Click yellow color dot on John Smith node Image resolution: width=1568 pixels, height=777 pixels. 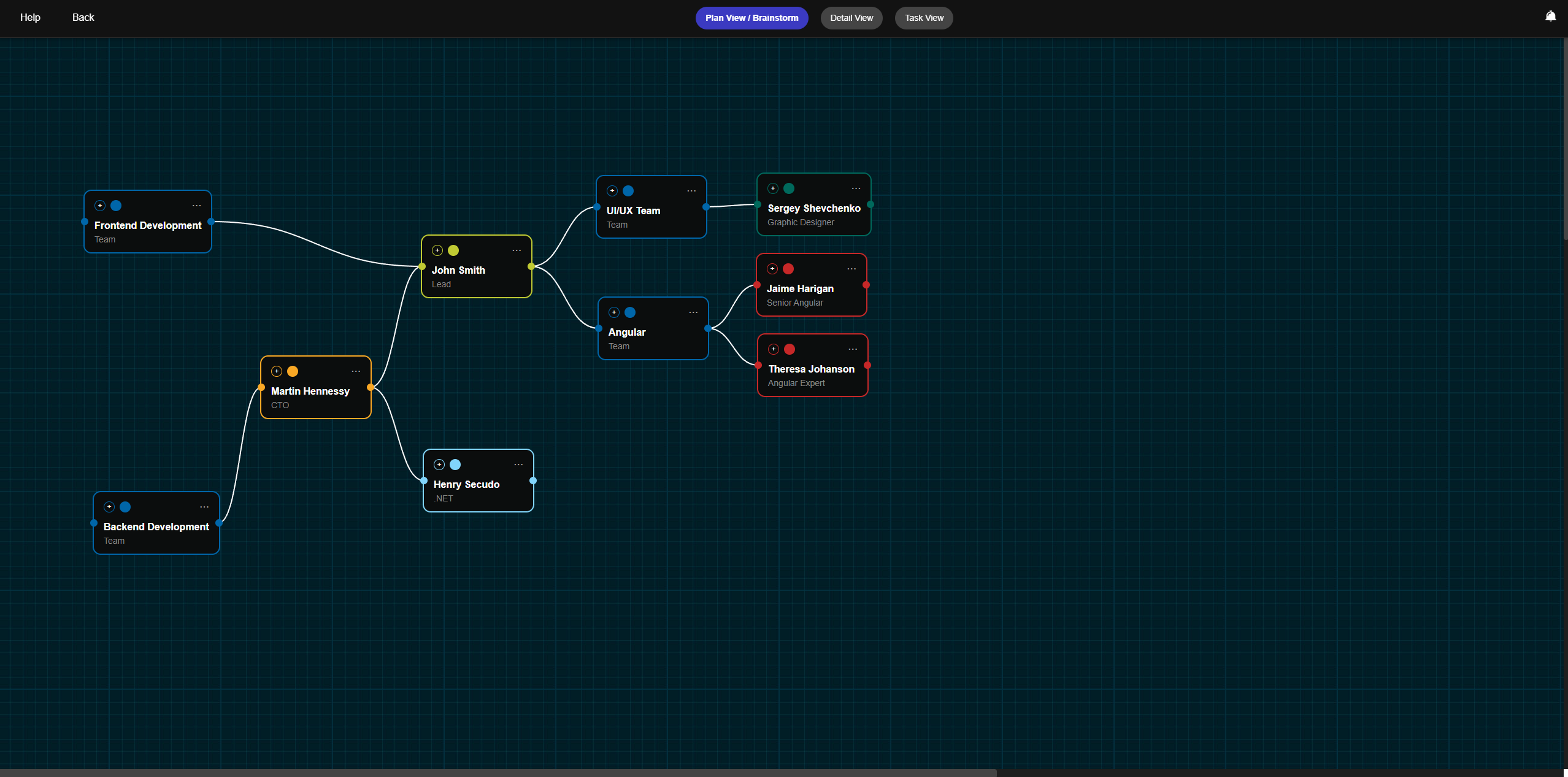(453, 250)
